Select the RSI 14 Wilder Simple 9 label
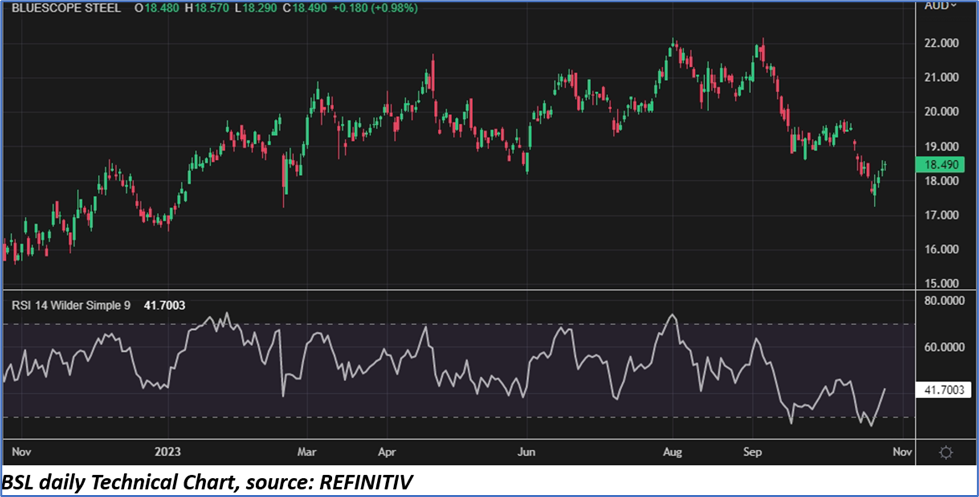 72,305
